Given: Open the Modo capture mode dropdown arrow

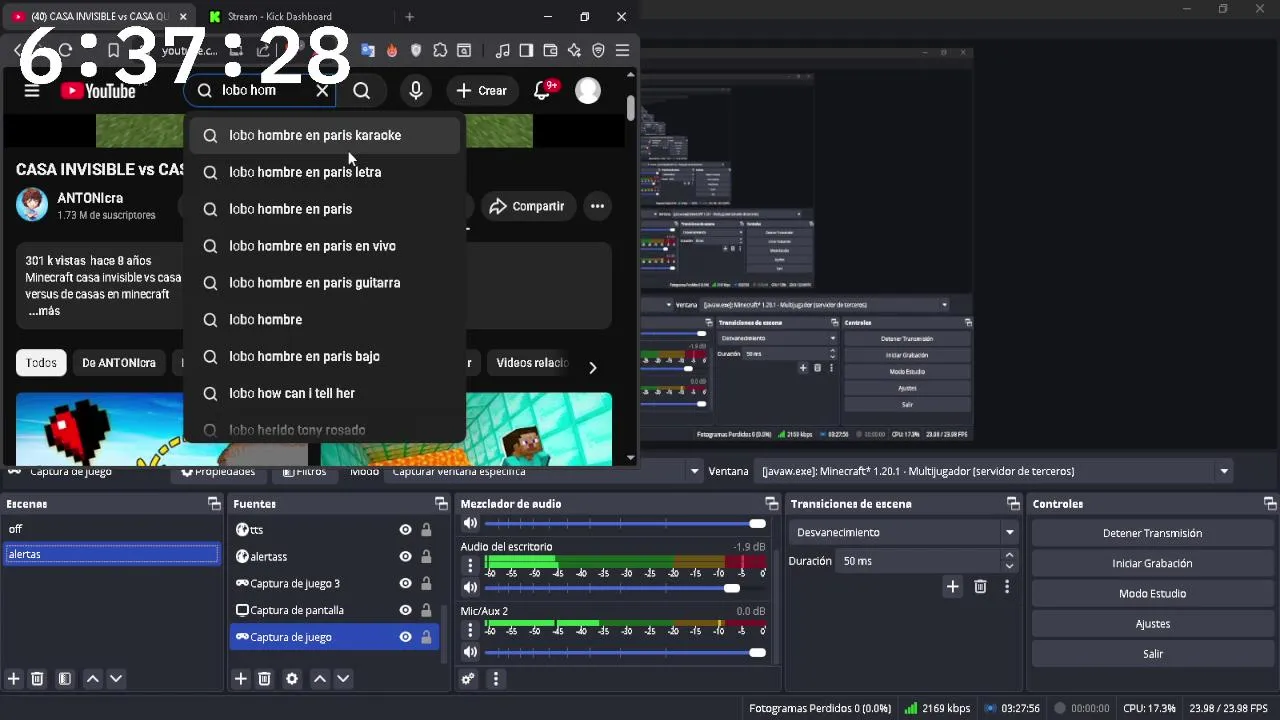Looking at the screenshot, I should [694, 471].
